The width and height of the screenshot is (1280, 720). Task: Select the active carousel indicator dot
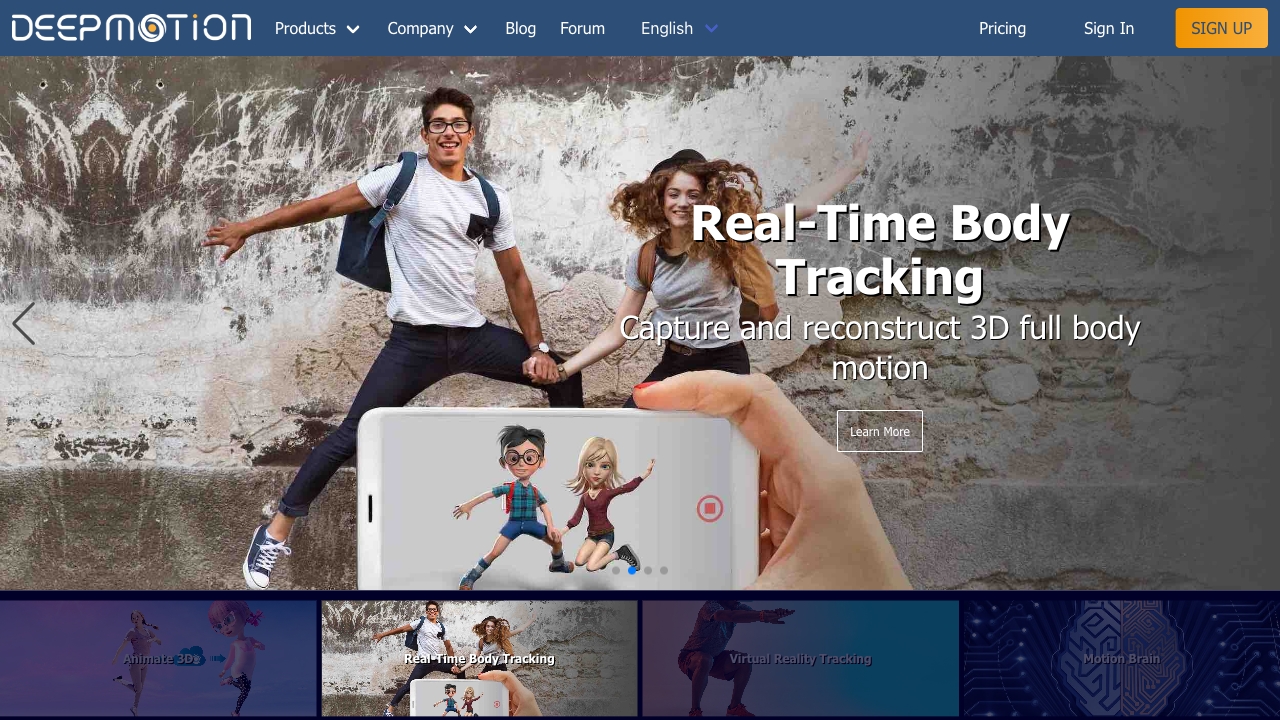pos(632,570)
